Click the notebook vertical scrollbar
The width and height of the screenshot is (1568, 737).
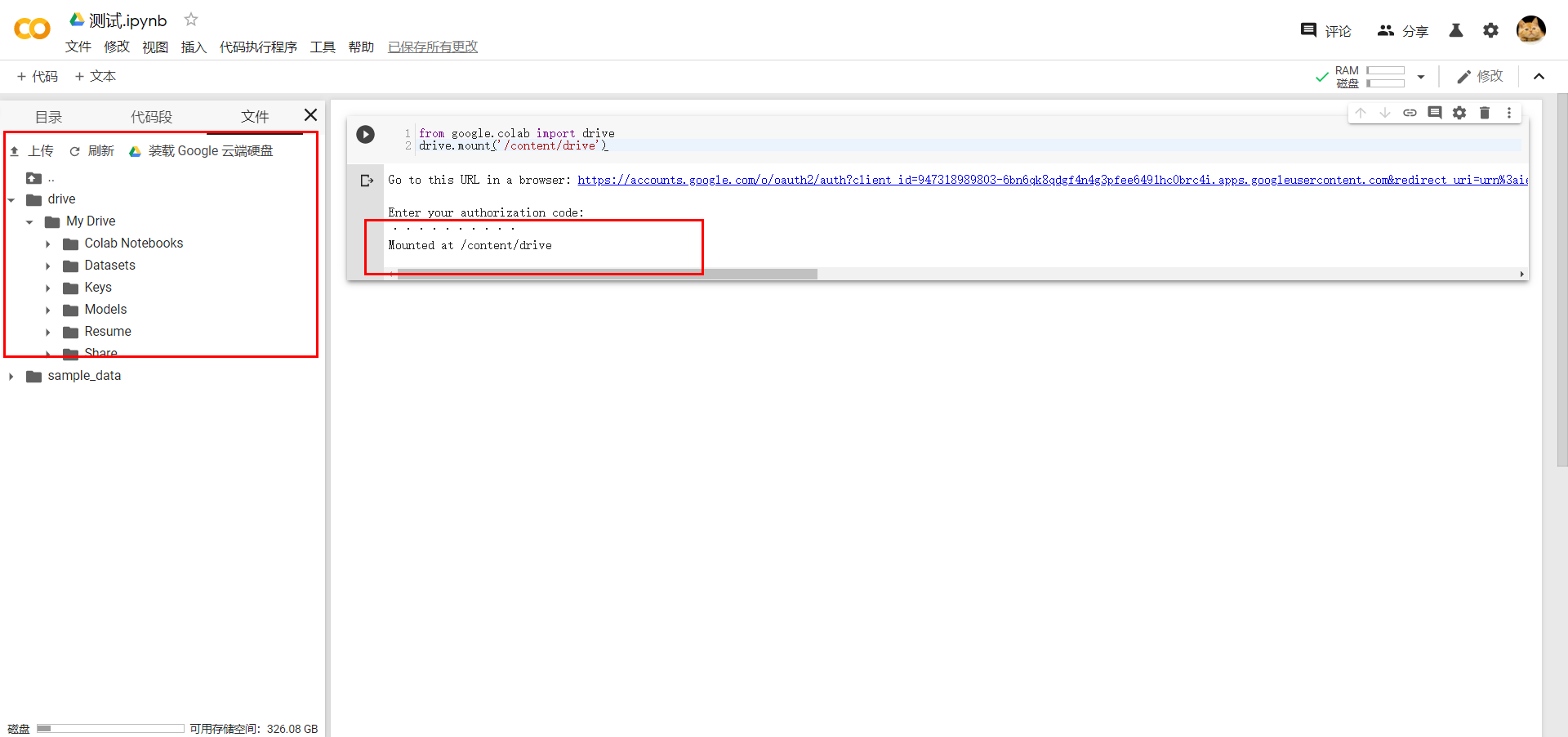click(1562, 279)
